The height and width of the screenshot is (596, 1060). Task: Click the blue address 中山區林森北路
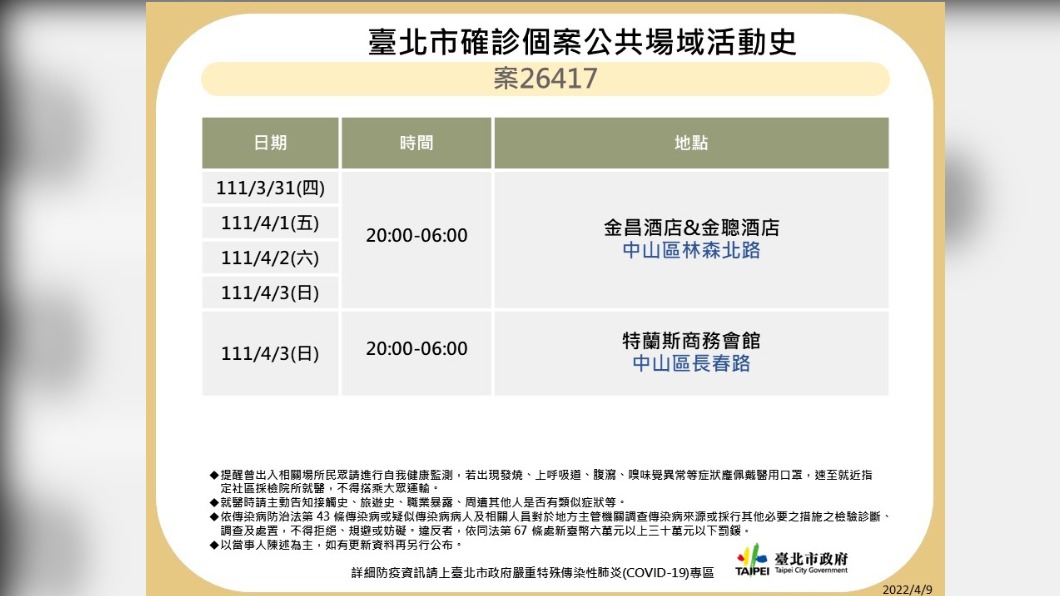click(x=692, y=251)
